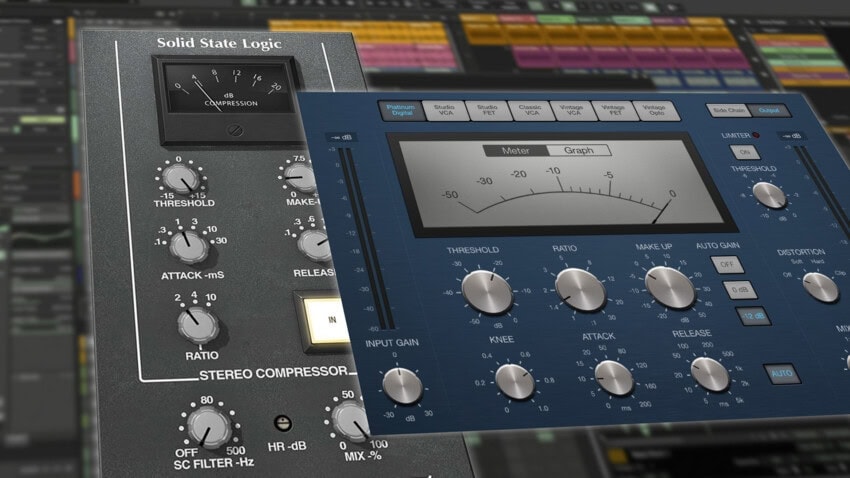Select the Auto Gain 0 dB button
This screenshot has width=850, height=478.
[740, 290]
